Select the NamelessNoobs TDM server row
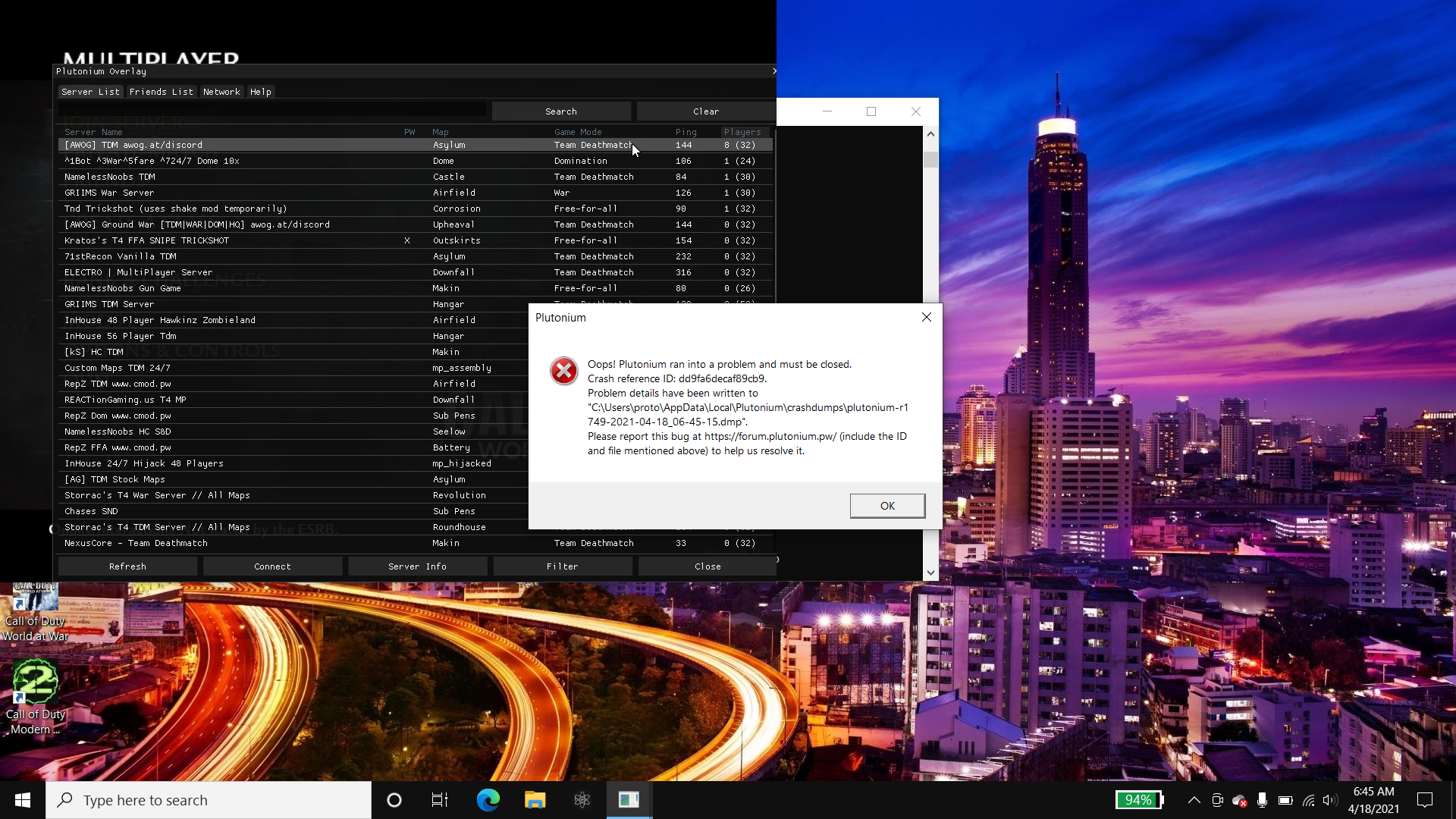Viewport: 1456px width, 819px height. [416, 177]
